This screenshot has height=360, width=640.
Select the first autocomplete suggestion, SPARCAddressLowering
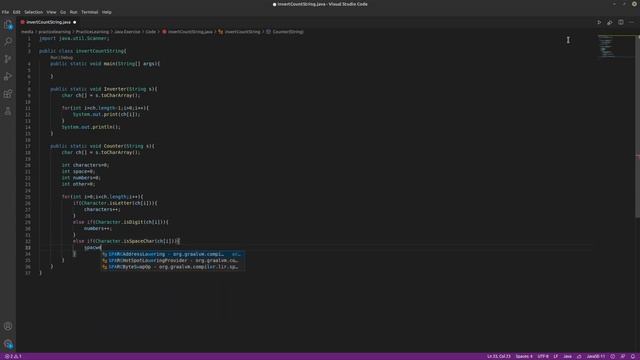[173, 254]
